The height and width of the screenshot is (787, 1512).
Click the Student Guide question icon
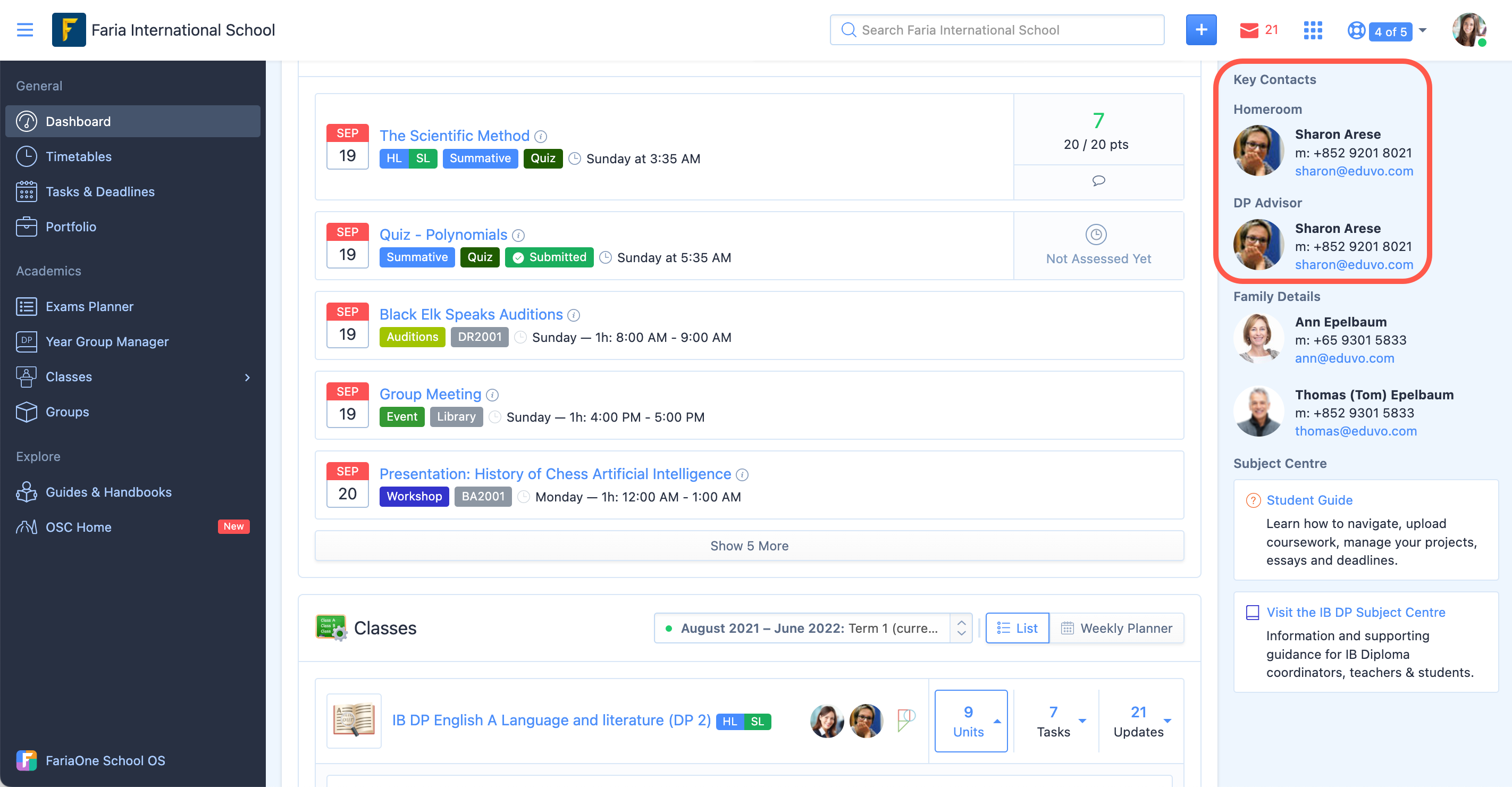[x=1253, y=500]
